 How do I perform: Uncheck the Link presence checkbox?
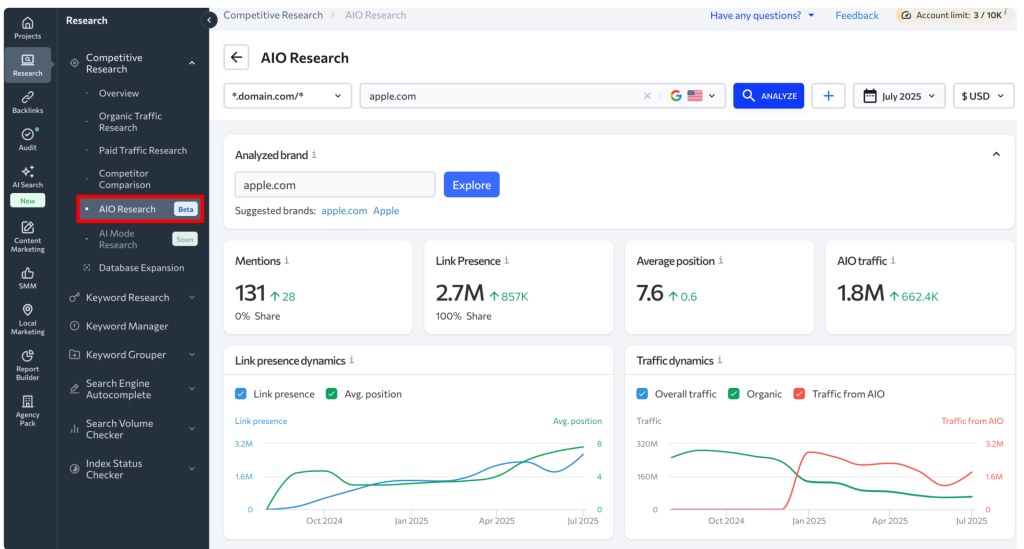[x=241, y=394]
